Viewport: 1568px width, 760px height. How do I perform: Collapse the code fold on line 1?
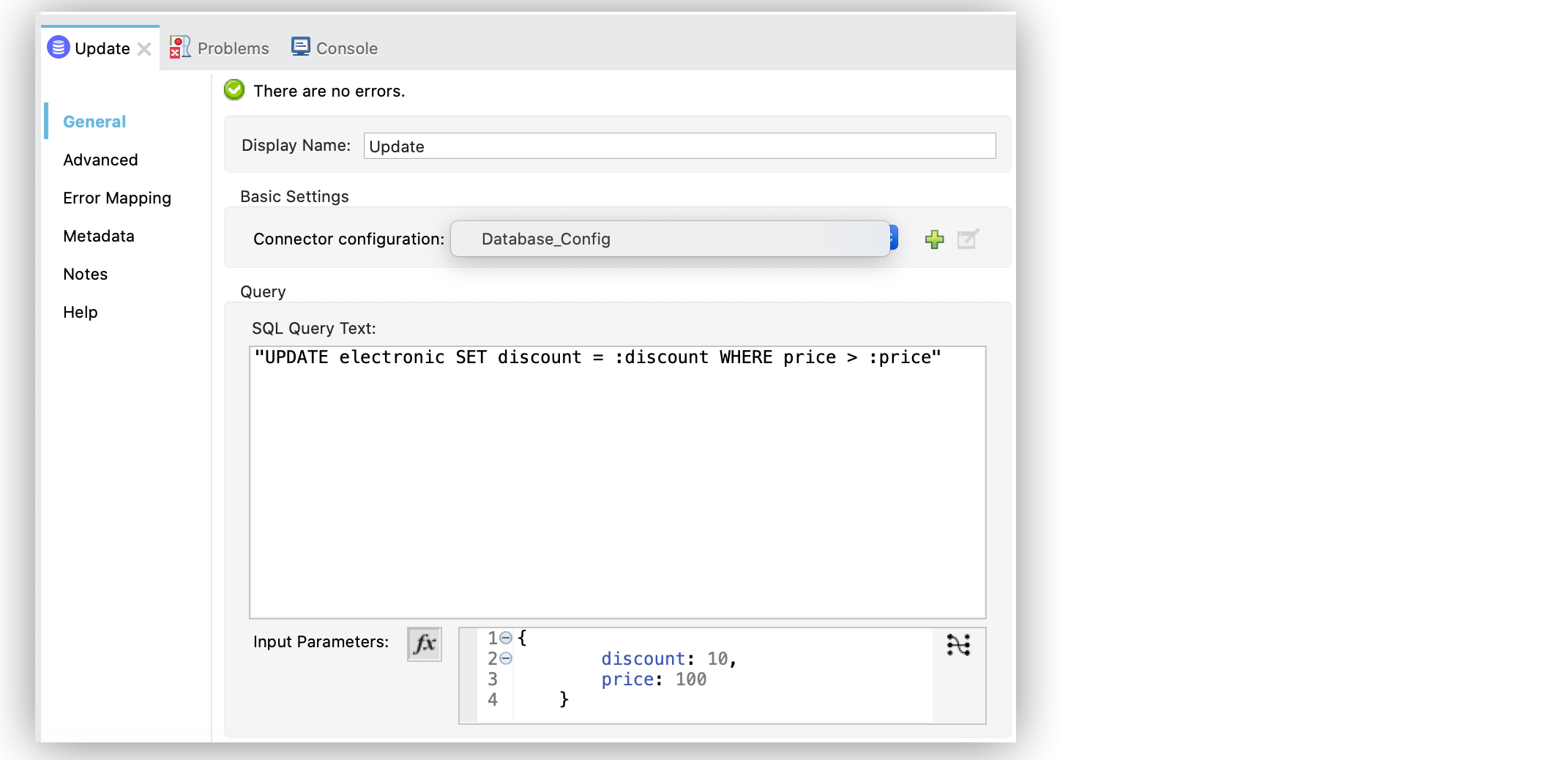[x=506, y=638]
